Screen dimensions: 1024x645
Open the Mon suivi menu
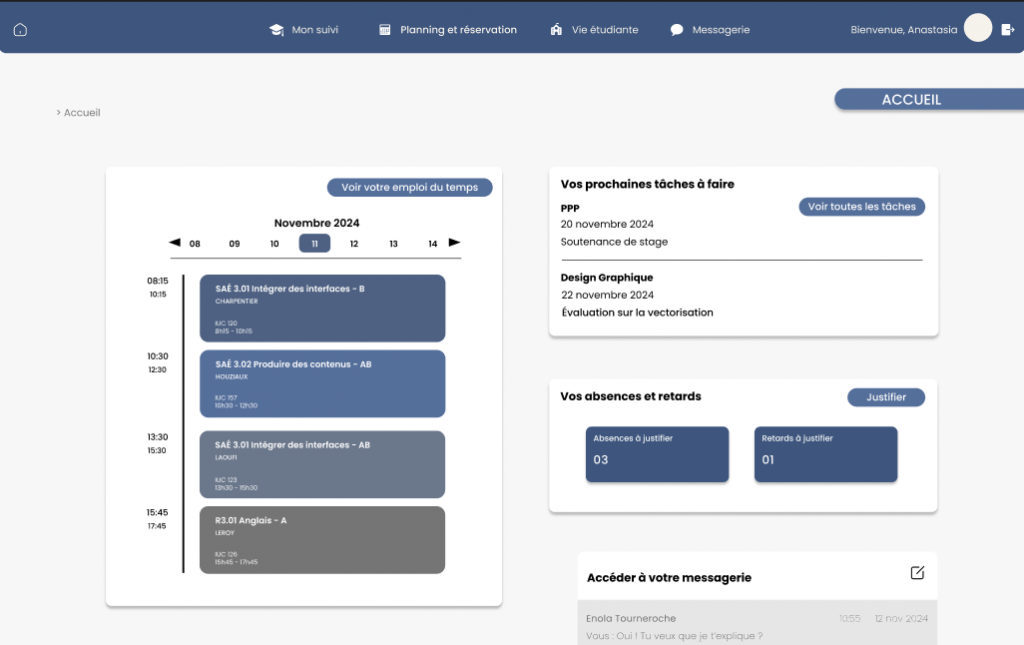pyautogui.click(x=314, y=30)
